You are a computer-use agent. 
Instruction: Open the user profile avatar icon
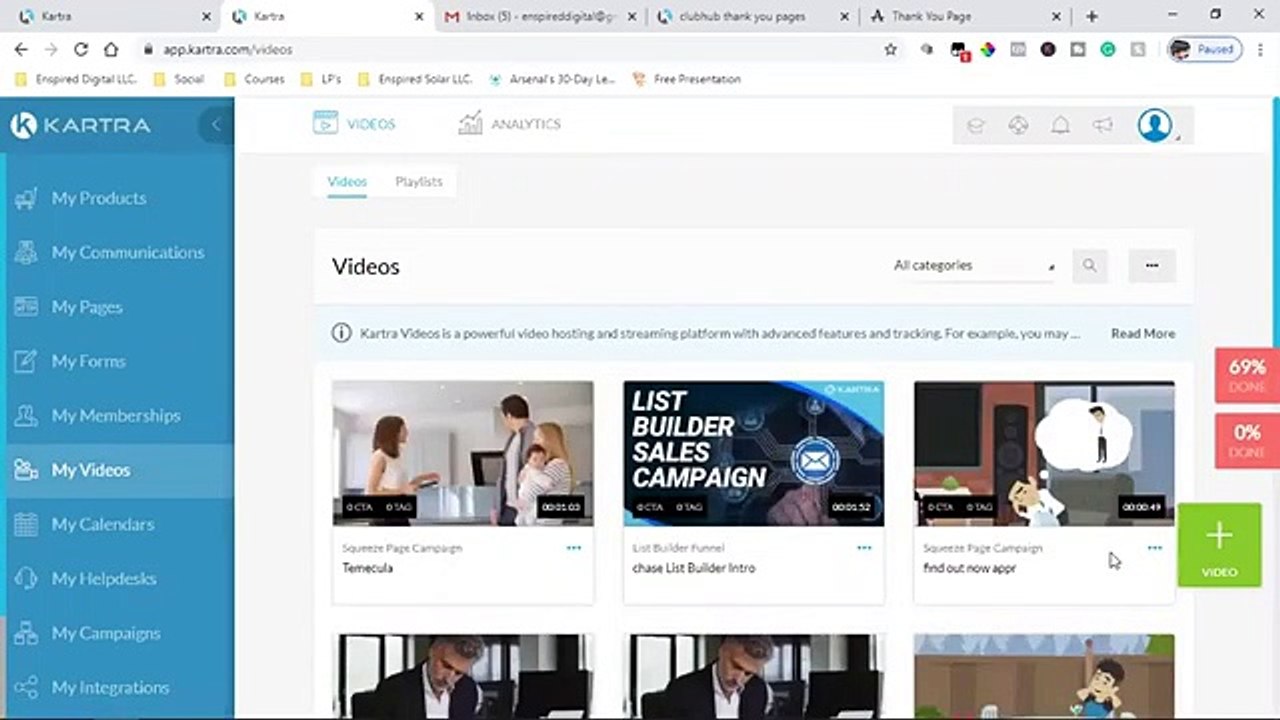point(1155,125)
